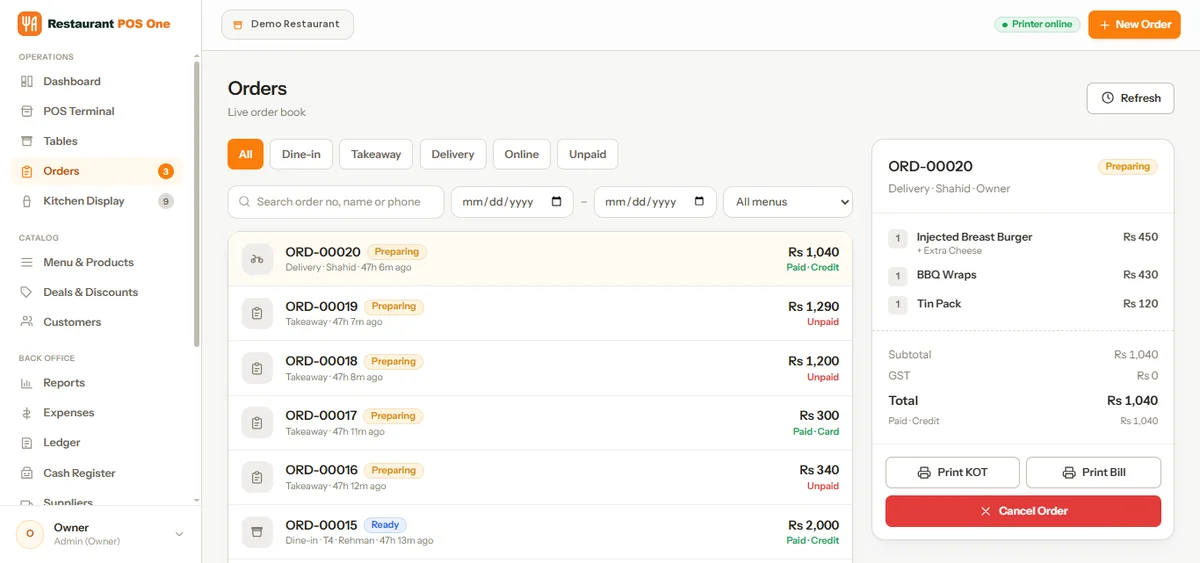Print the bill for ORD-00020
Viewport: 1200px width, 563px height.
coord(1093,472)
